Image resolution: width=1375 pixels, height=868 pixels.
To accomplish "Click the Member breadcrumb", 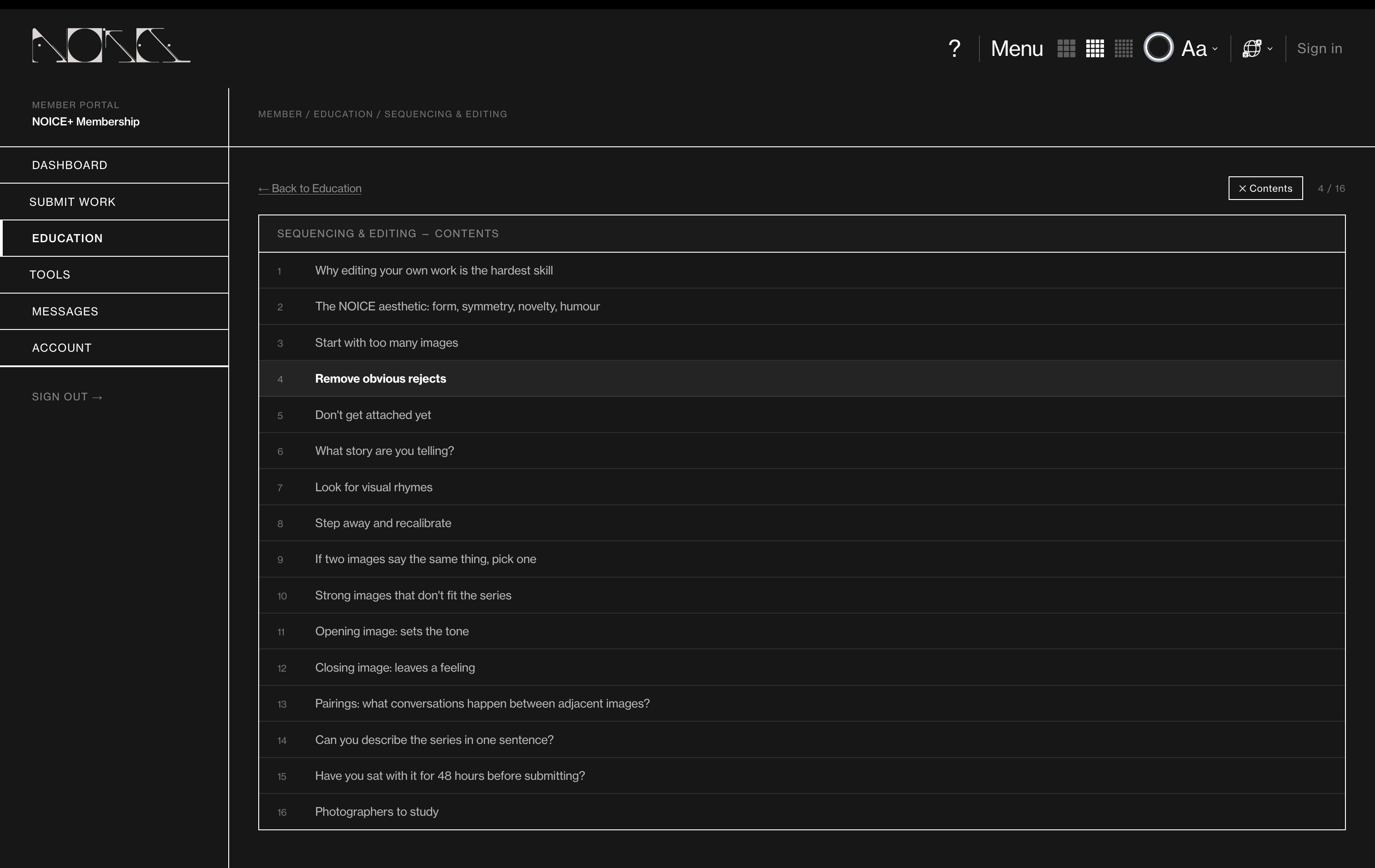I will [x=280, y=114].
